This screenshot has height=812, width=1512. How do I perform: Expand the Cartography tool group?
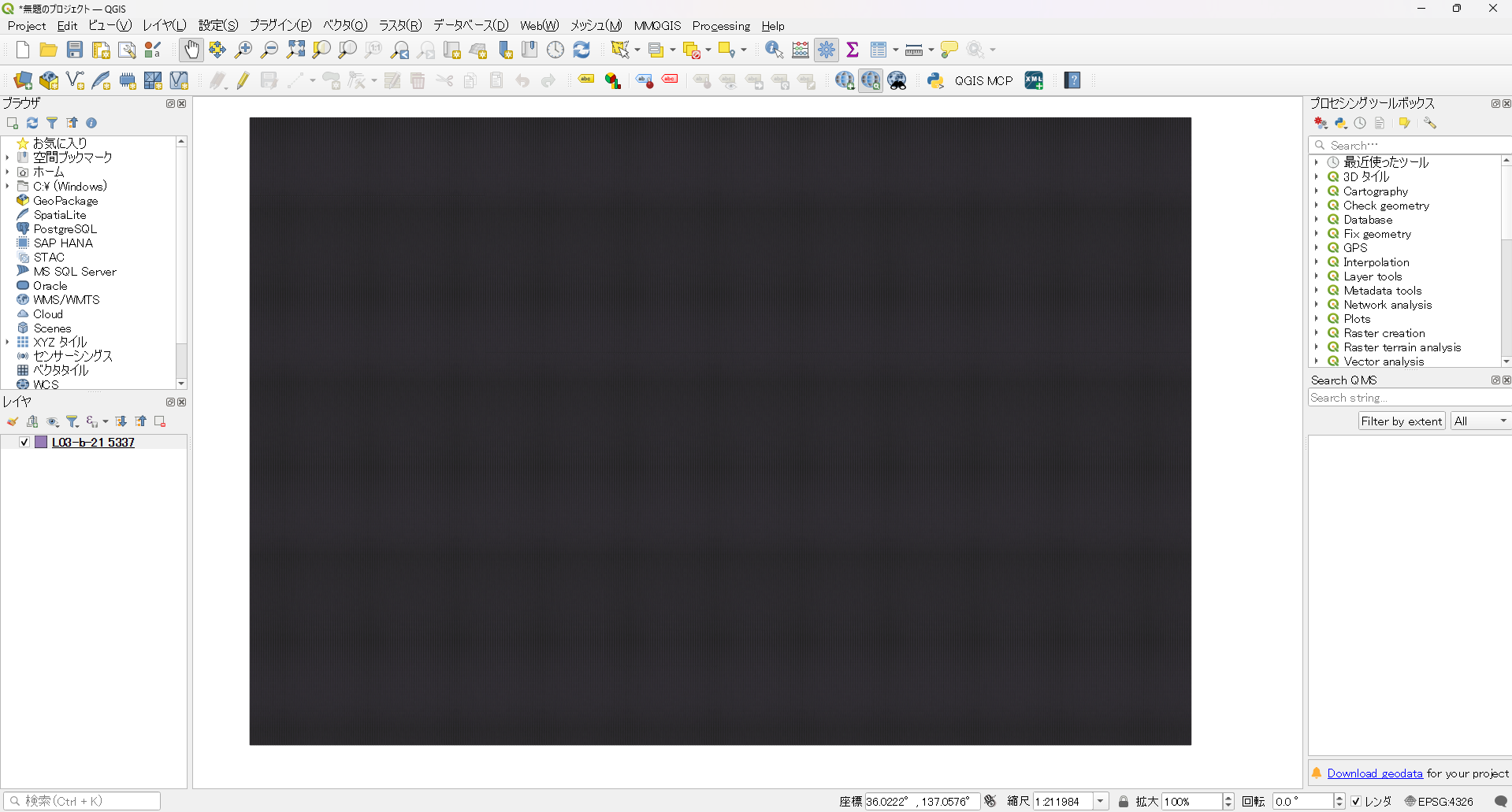[x=1316, y=191]
